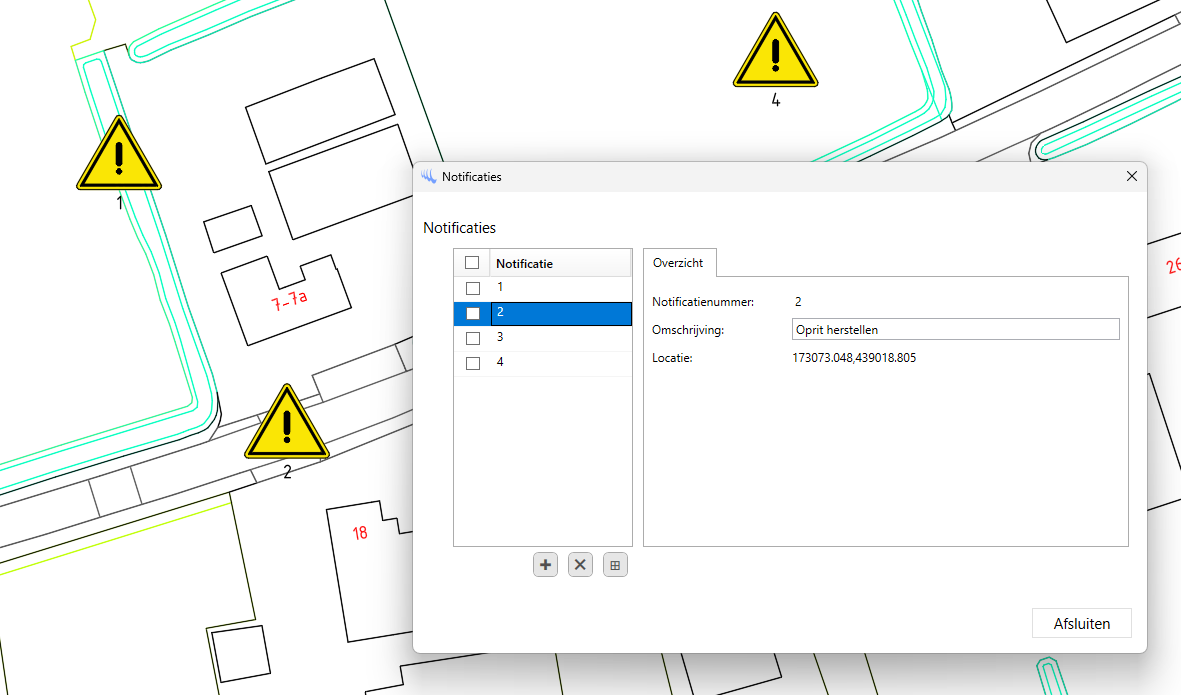Select warning marker 4 on the map

point(775,53)
